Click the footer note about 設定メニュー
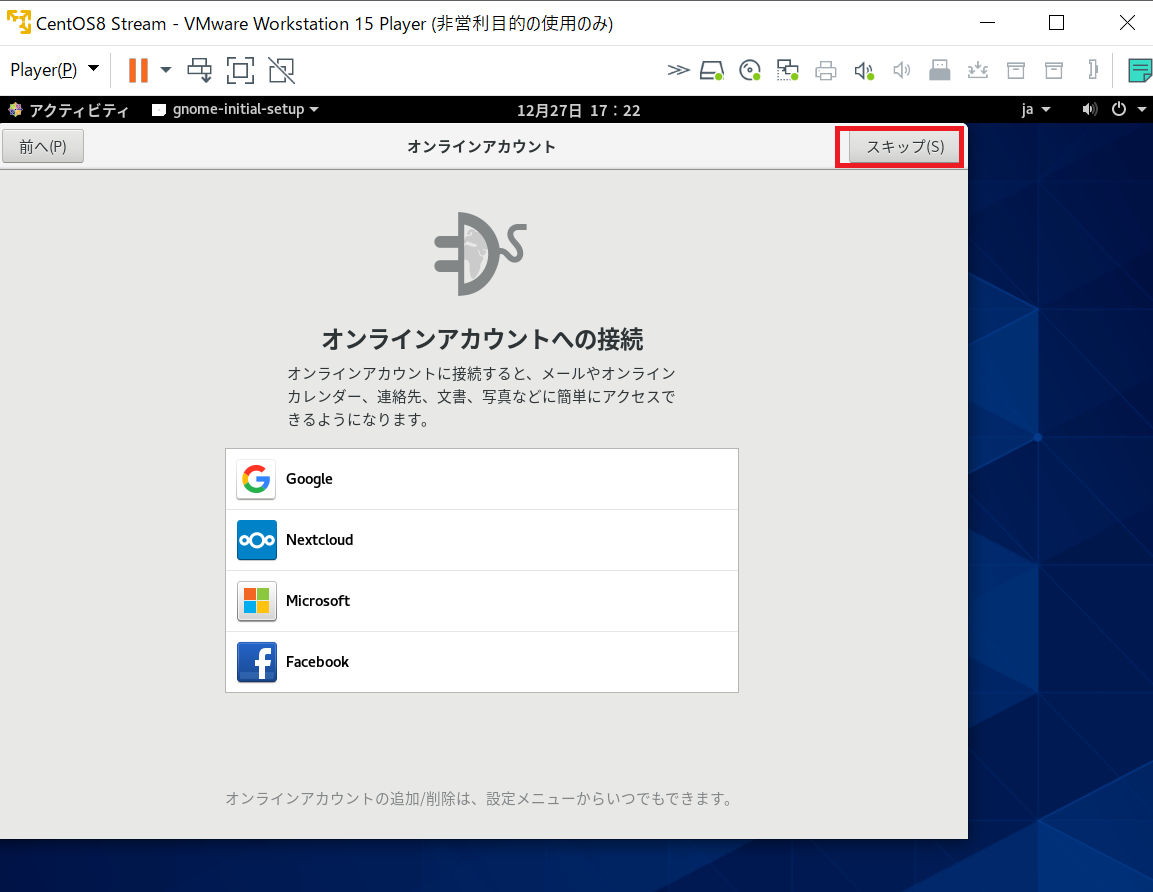 click(x=480, y=799)
